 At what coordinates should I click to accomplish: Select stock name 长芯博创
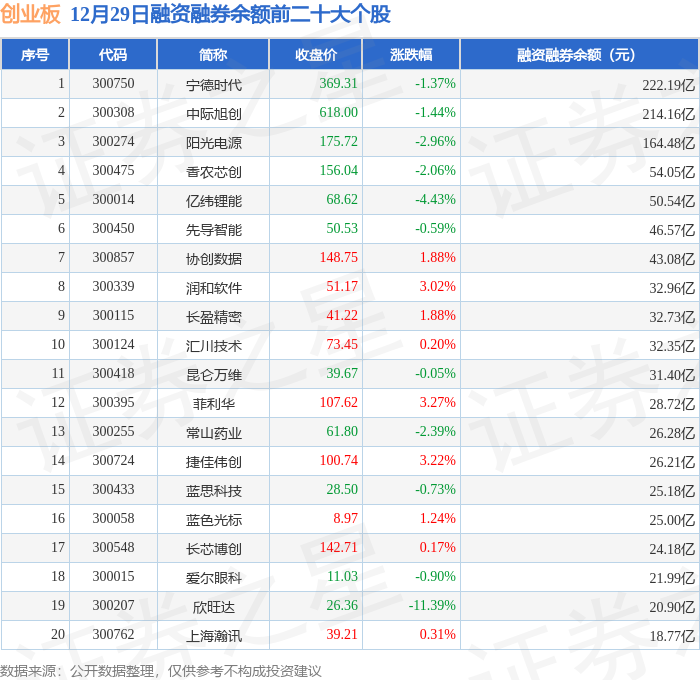point(214,549)
